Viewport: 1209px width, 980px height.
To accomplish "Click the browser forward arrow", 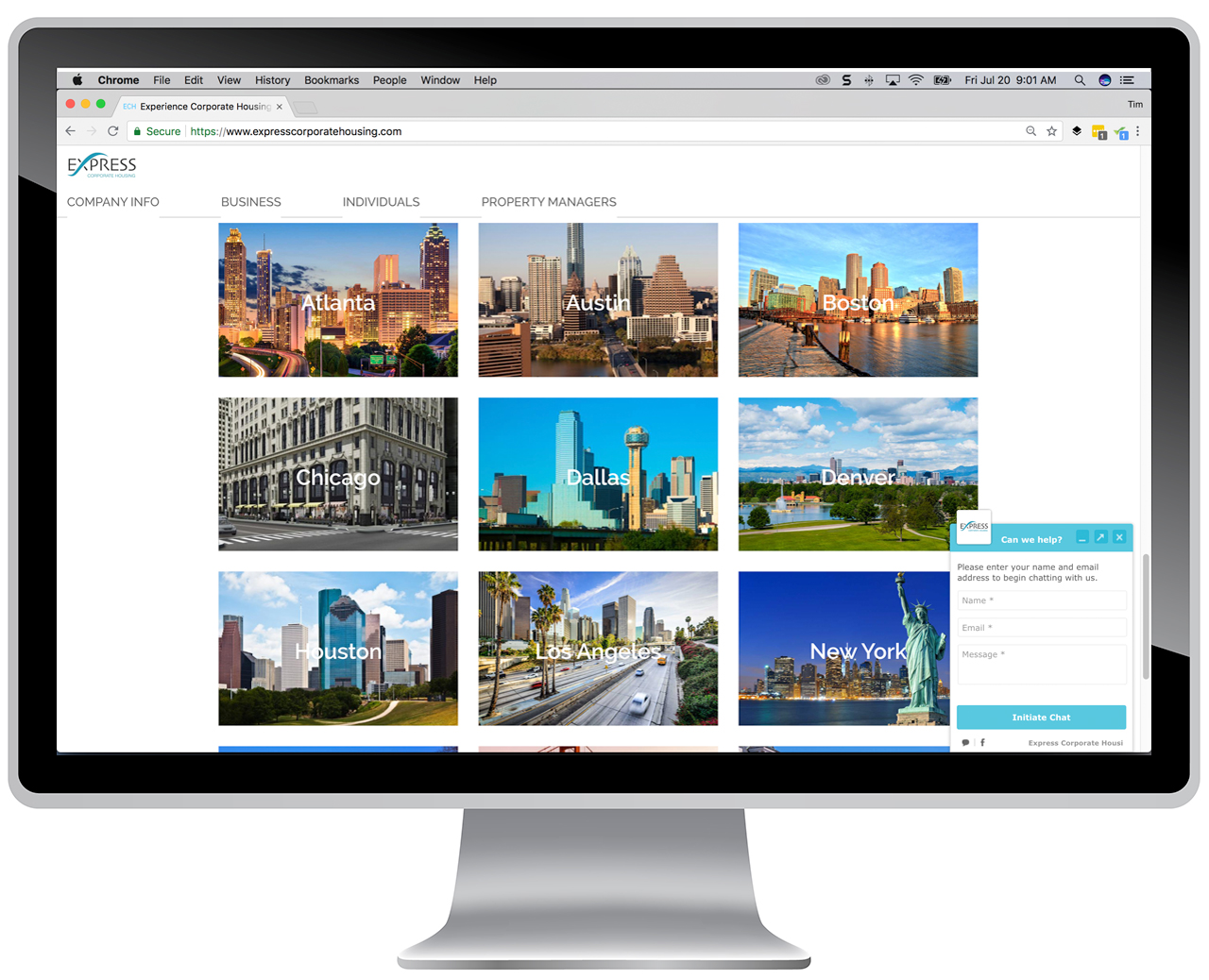I will point(92,131).
